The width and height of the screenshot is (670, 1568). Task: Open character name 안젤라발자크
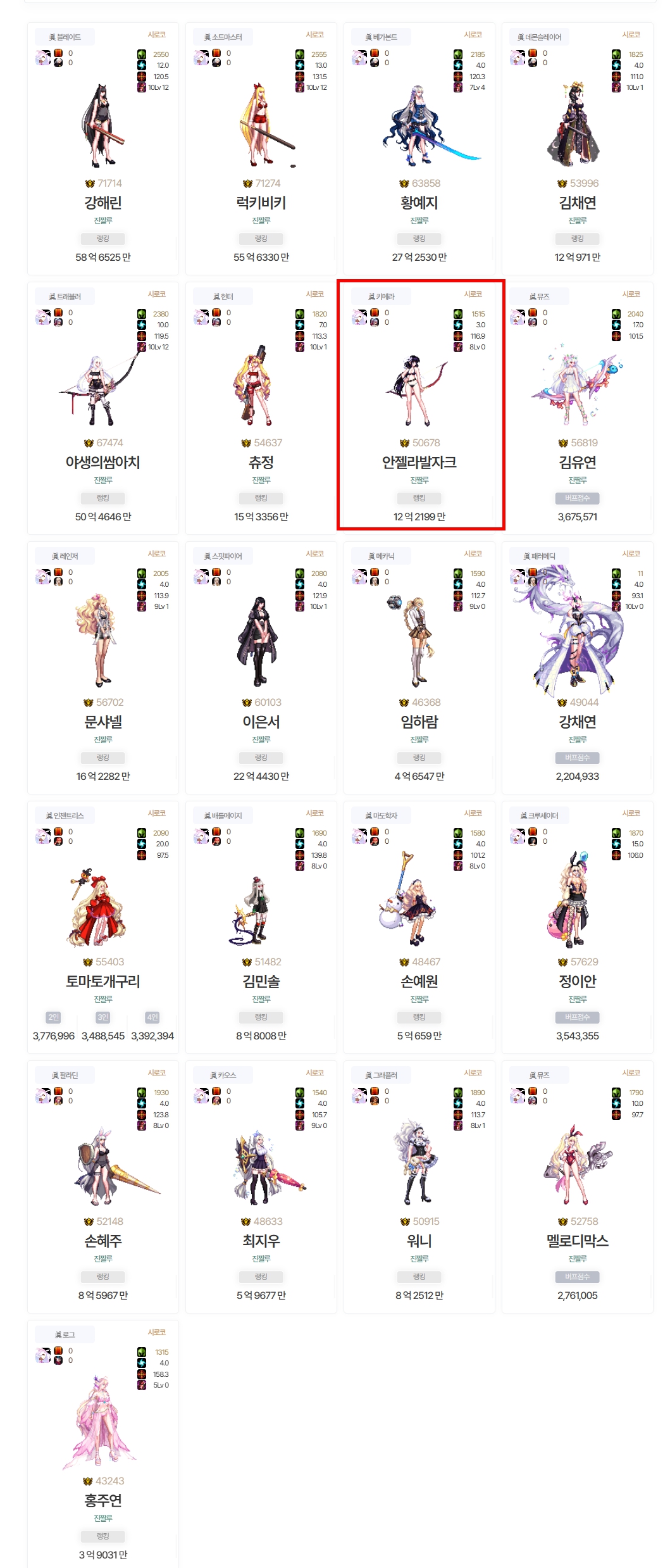pyautogui.click(x=419, y=463)
